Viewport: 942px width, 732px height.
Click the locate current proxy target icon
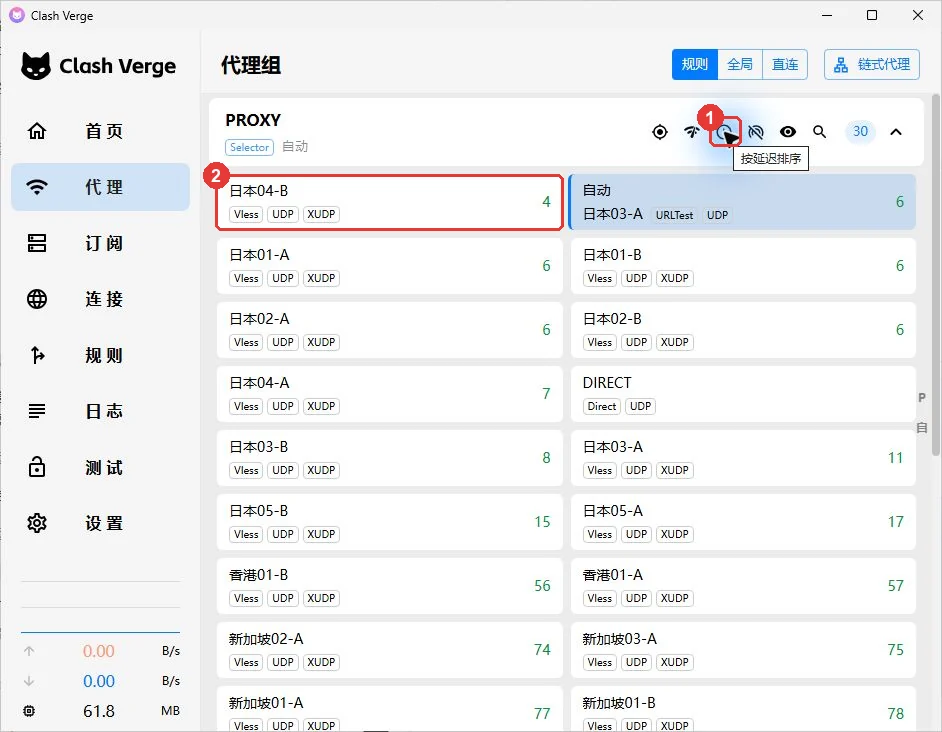660,132
